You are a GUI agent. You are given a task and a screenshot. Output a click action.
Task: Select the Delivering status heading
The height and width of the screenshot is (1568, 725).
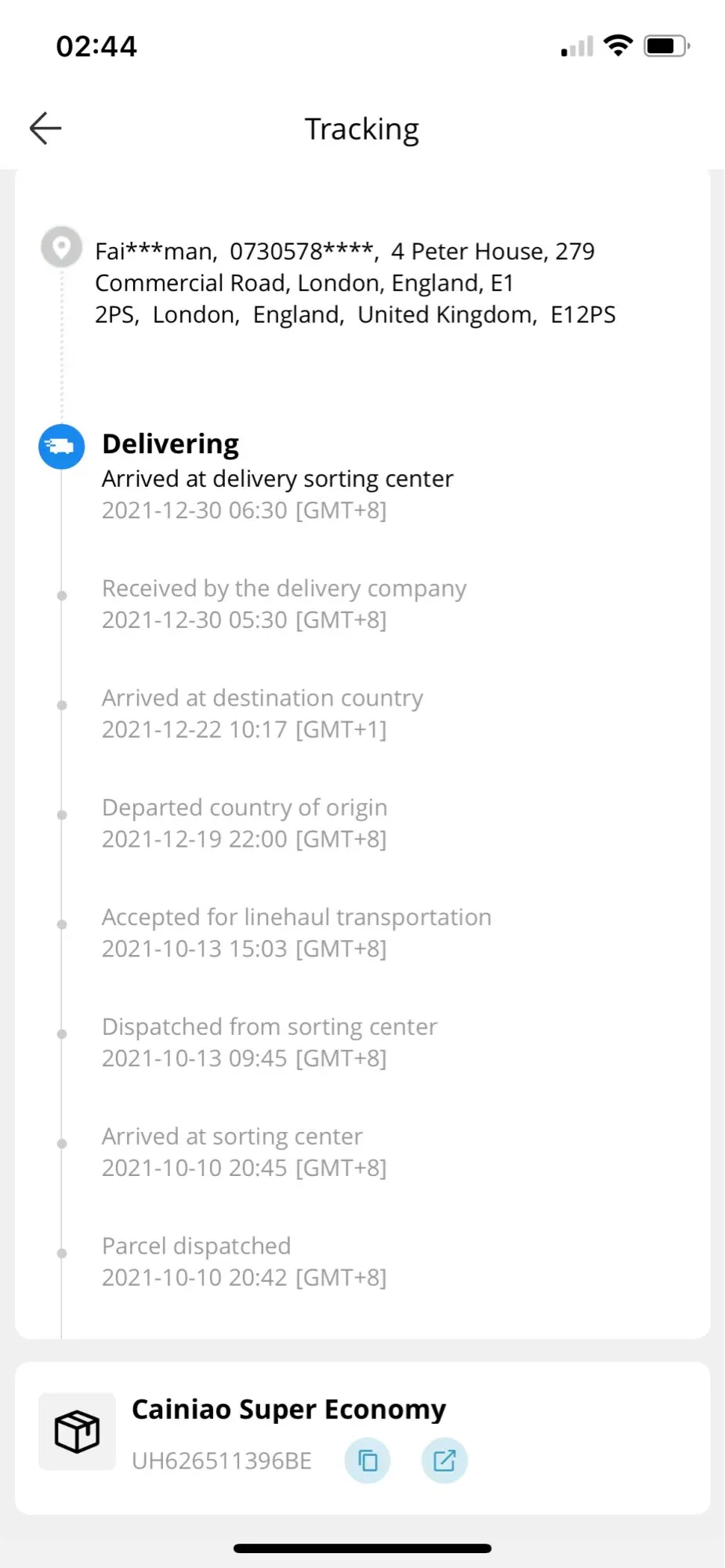pyautogui.click(x=171, y=444)
